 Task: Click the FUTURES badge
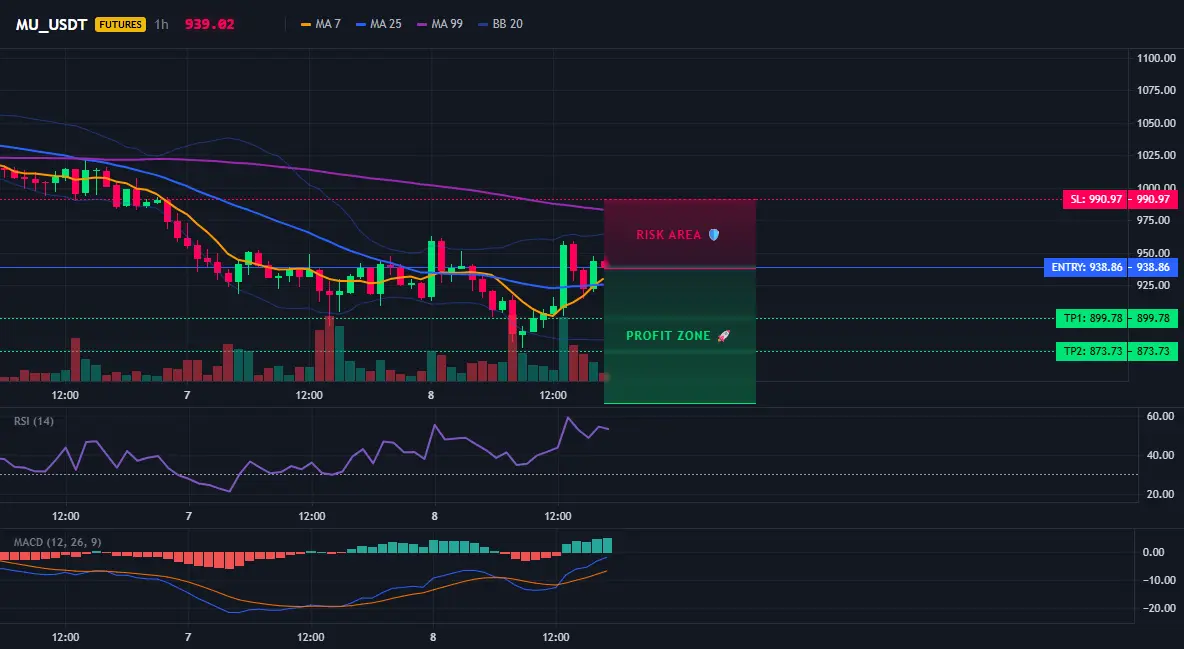tap(120, 24)
